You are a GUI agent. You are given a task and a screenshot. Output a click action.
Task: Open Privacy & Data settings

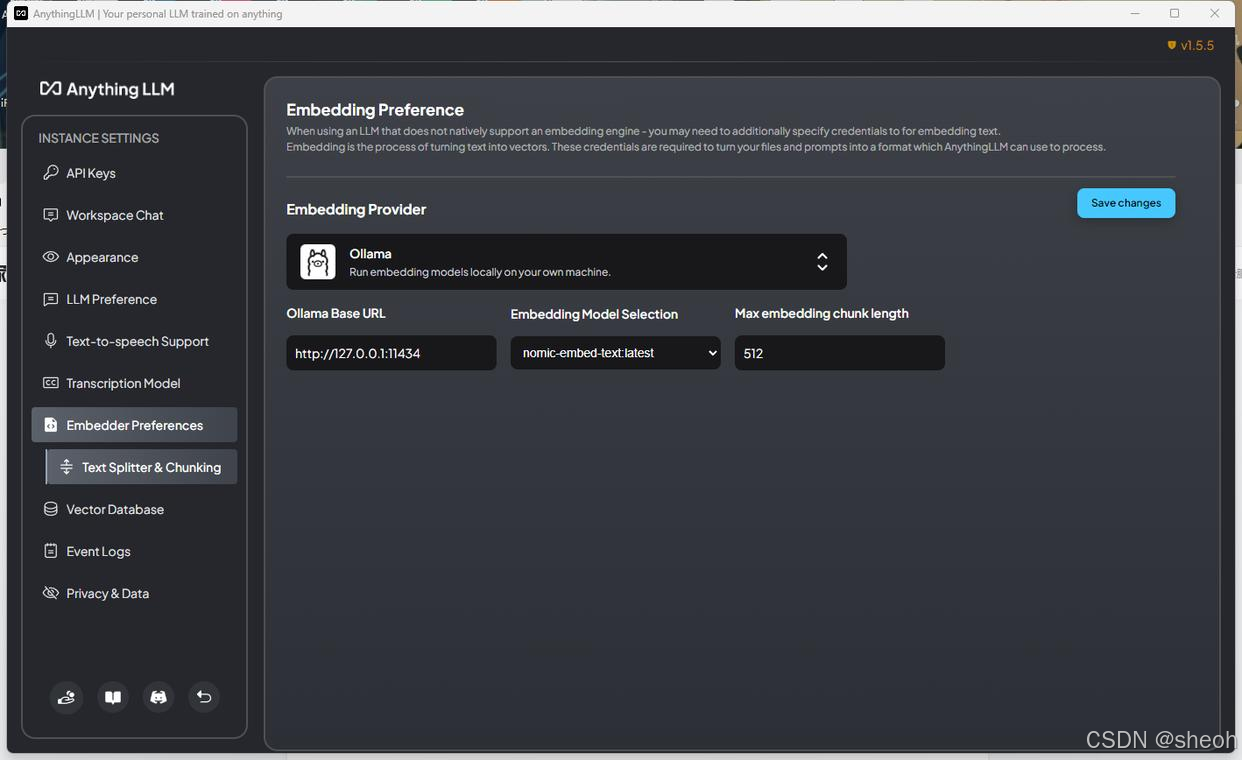coord(134,593)
